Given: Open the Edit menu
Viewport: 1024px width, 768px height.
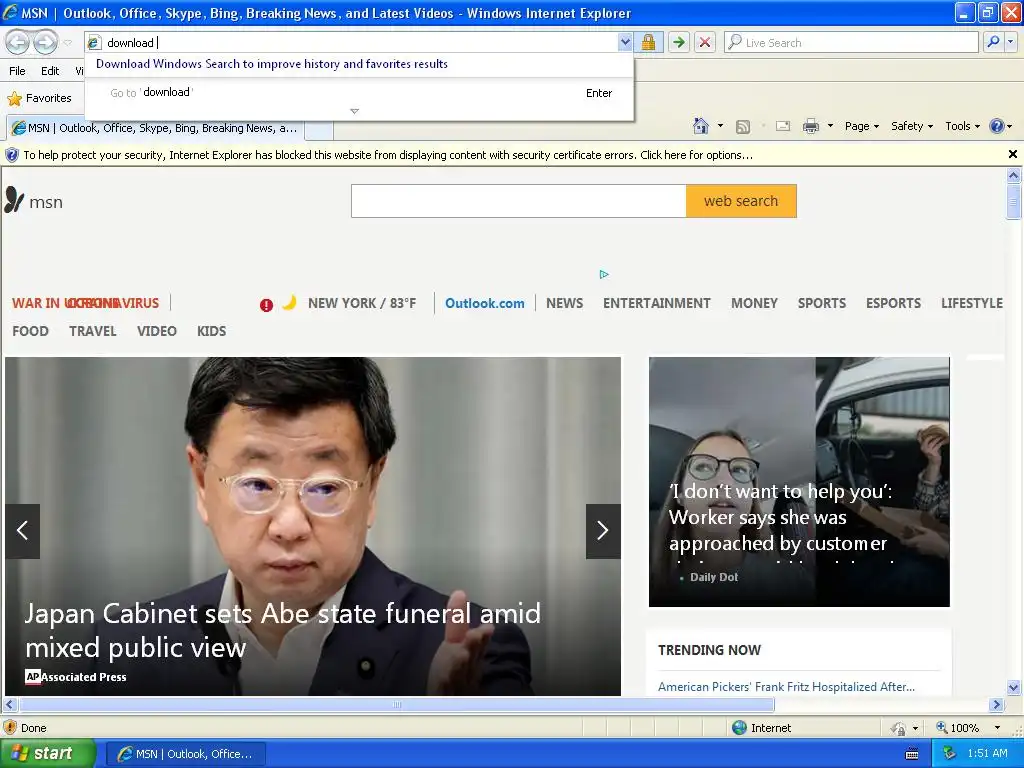Looking at the screenshot, I should click(50, 71).
